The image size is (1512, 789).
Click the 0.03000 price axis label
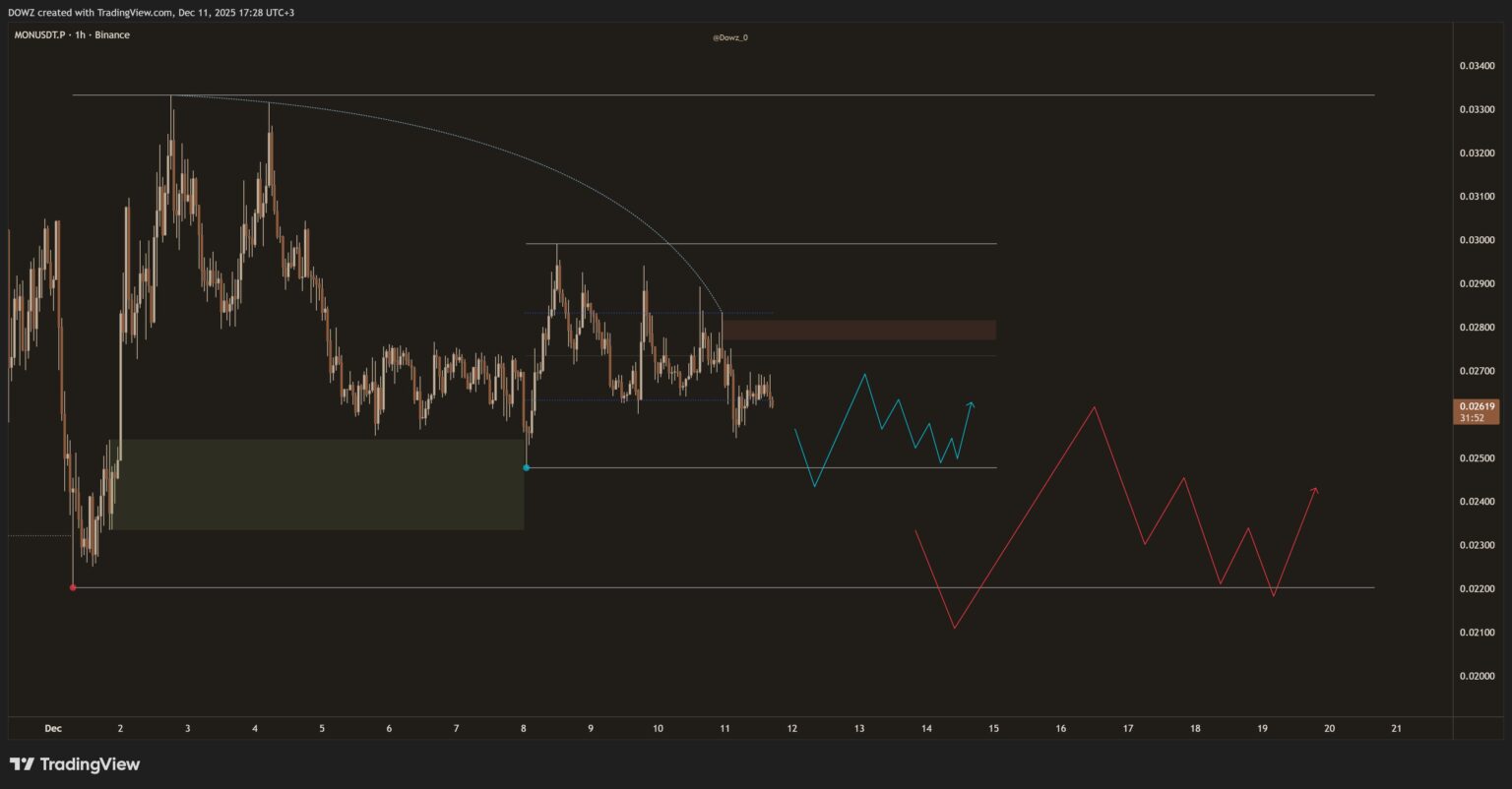click(x=1475, y=240)
